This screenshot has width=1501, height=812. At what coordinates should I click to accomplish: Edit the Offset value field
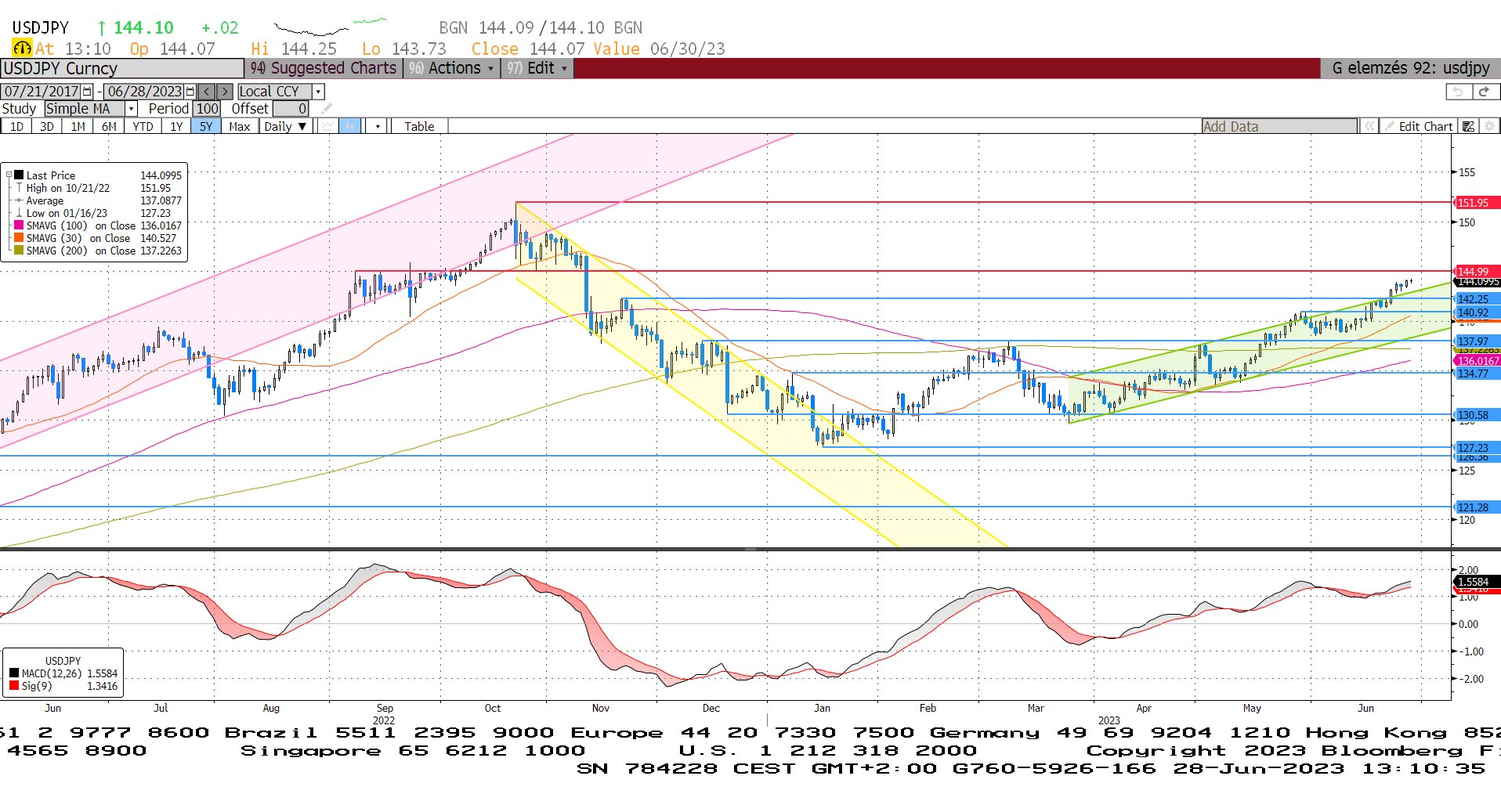291,109
